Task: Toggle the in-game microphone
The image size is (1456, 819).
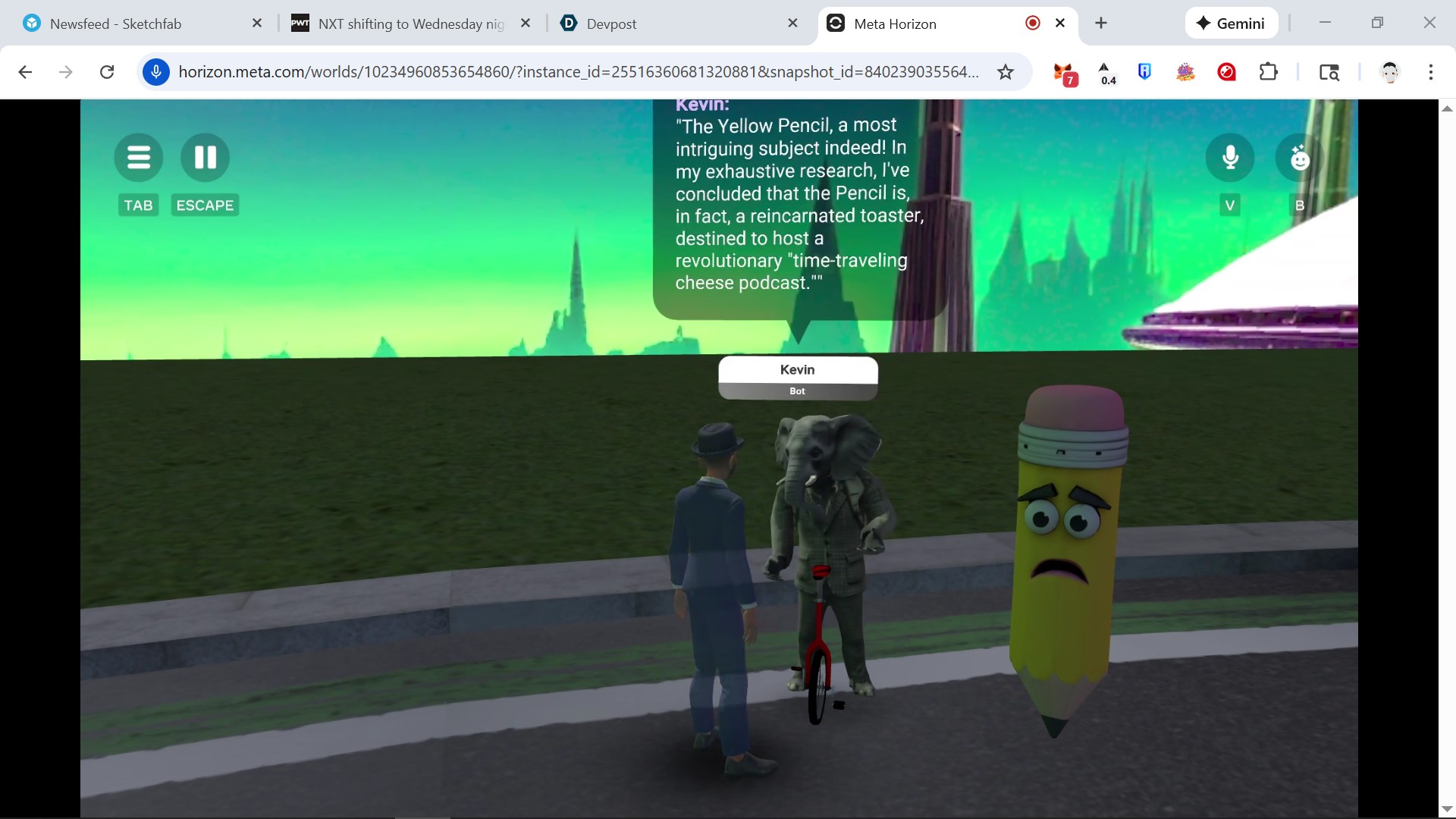Action: [x=1229, y=158]
